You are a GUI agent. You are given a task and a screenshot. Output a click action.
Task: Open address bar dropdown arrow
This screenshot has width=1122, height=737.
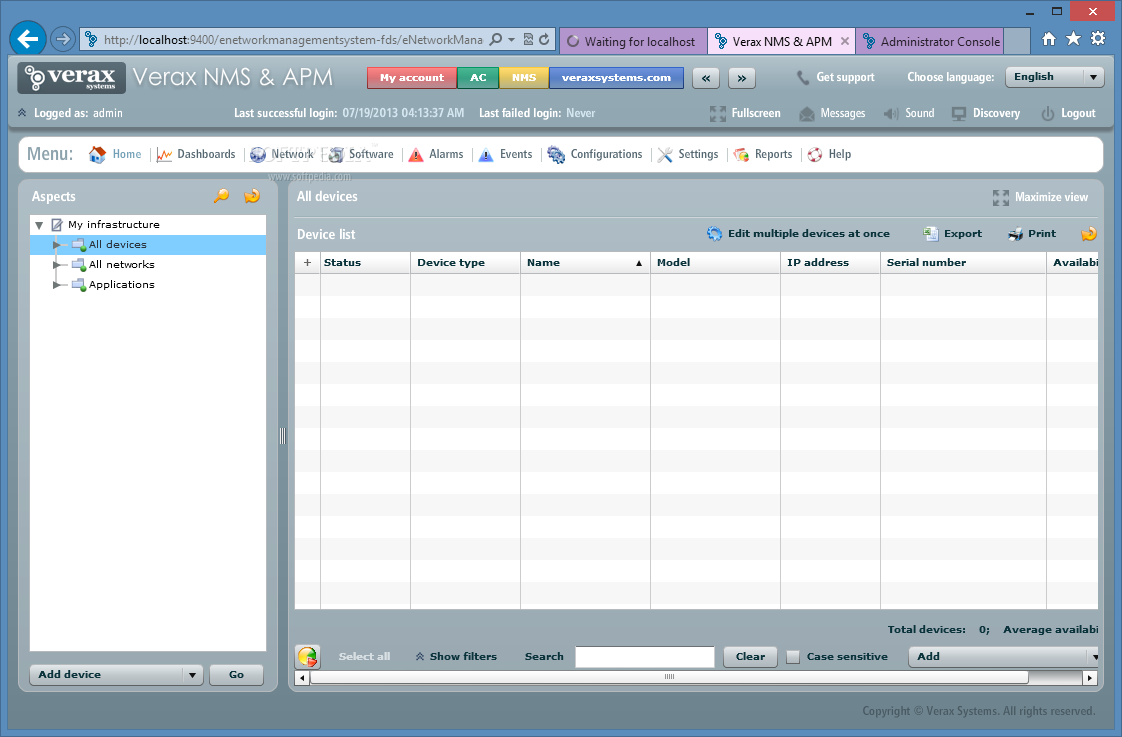pyautogui.click(x=512, y=39)
